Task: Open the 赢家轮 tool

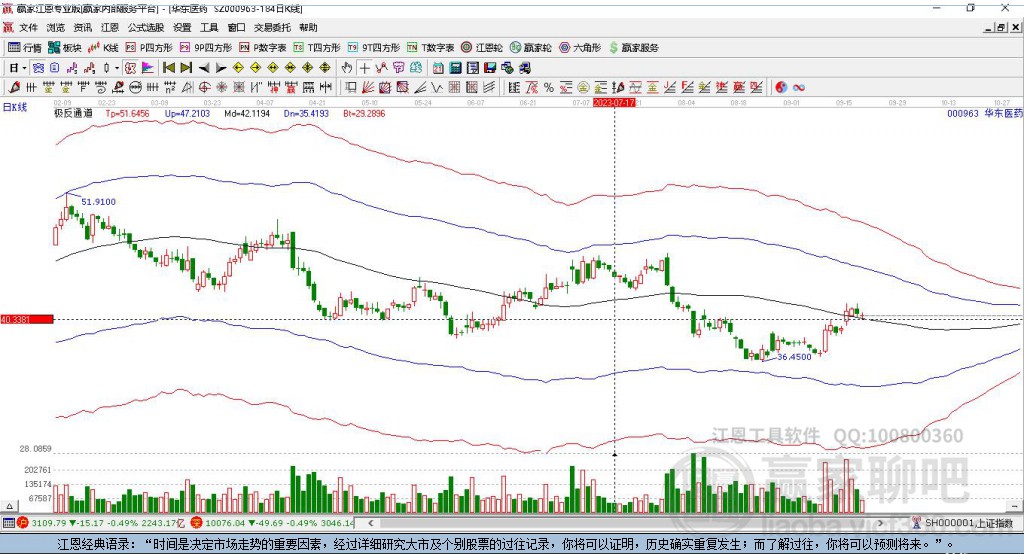Action: click(x=531, y=48)
